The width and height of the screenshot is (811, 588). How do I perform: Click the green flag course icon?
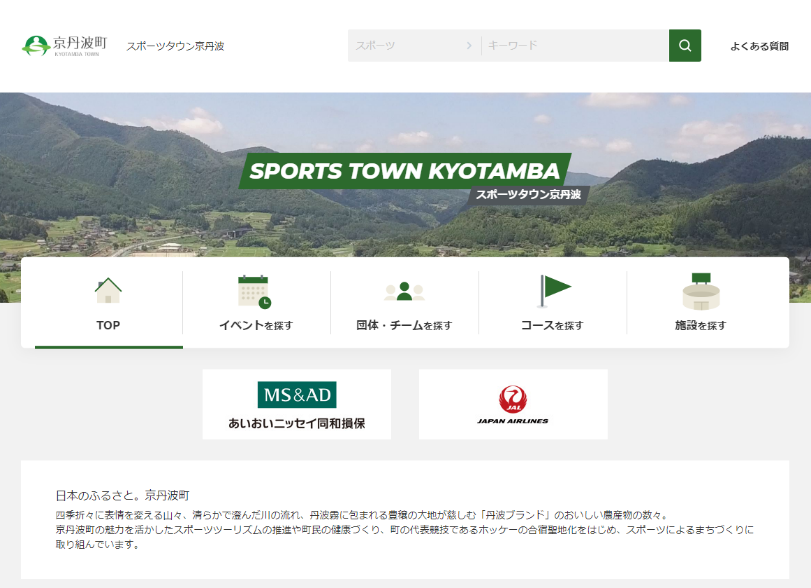tap(553, 290)
